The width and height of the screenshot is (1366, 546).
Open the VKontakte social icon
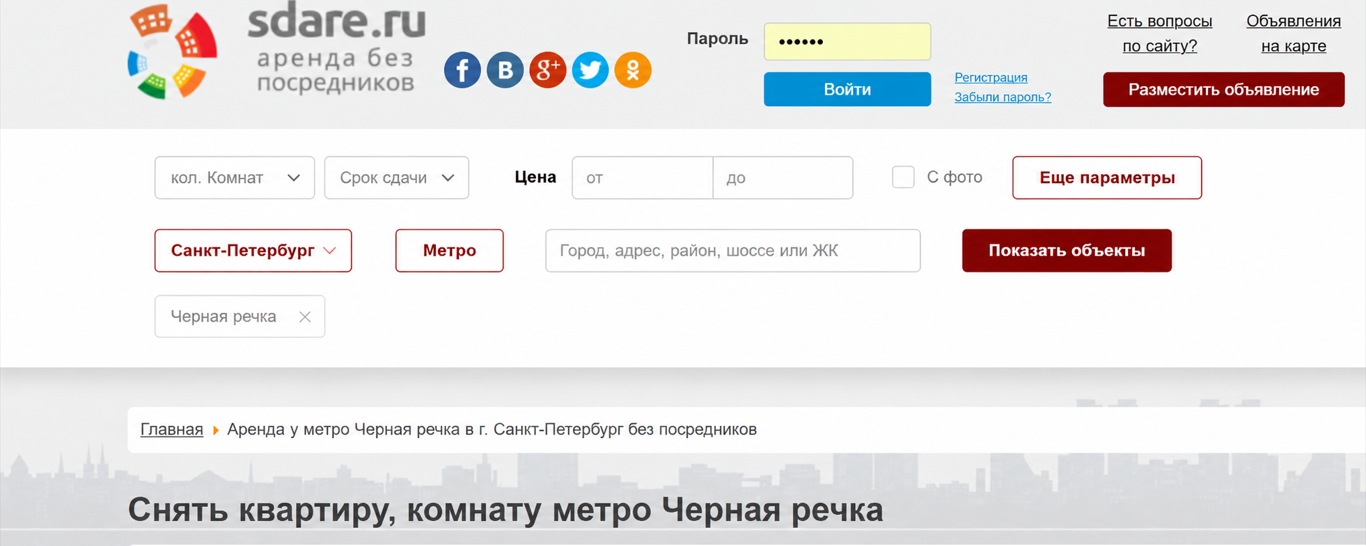click(505, 70)
